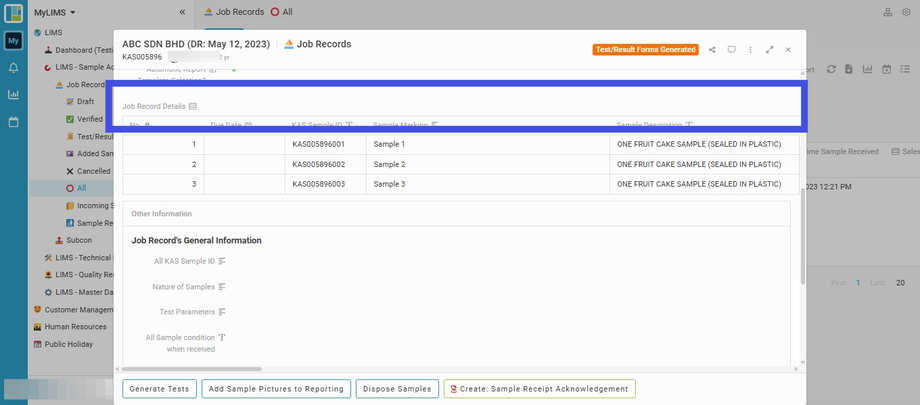Click the Sample 2 marking cell
The height and width of the screenshot is (405, 920).
coord(488,164)
